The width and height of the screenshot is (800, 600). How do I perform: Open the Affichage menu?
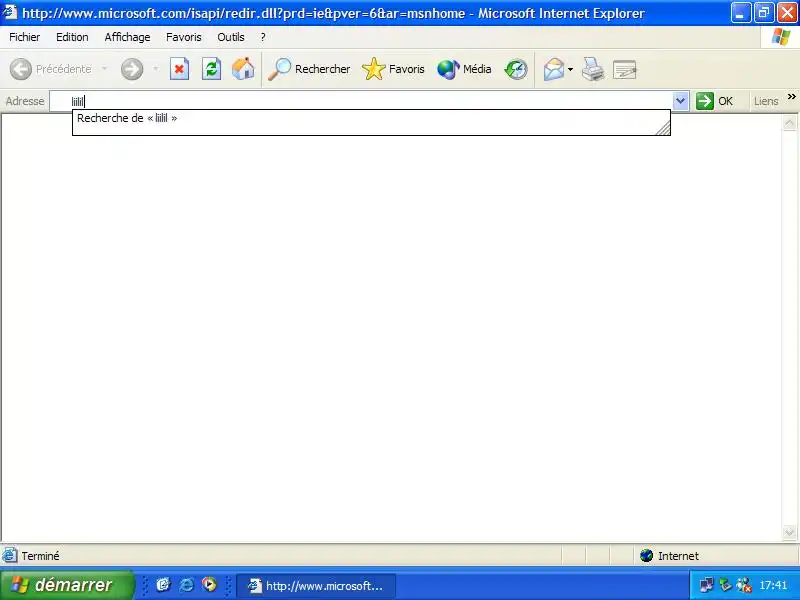click(127, 37)
